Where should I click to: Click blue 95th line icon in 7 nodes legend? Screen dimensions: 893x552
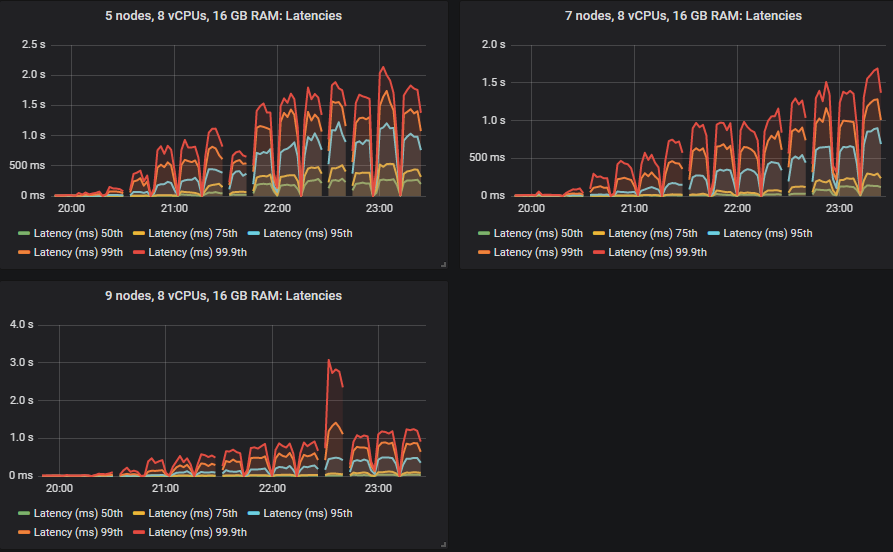(x=714, y=233)
